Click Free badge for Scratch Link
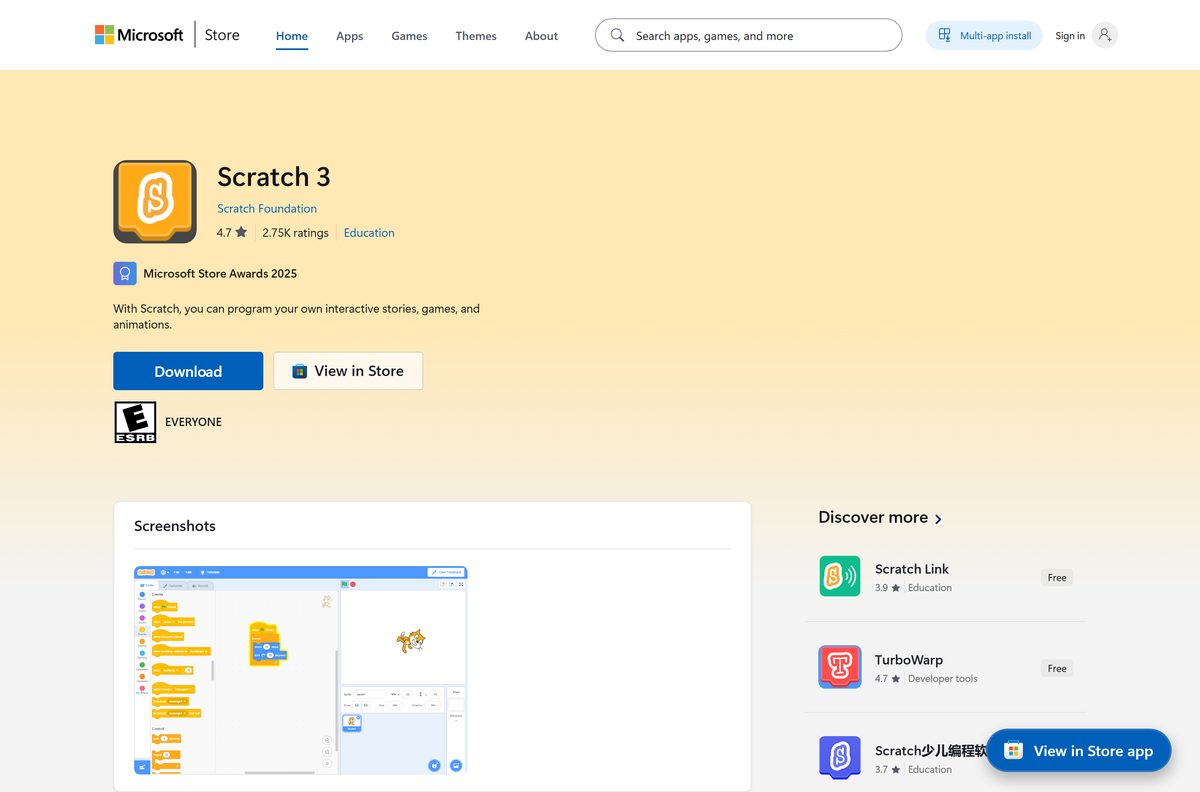The image size is (1200, 792). click(x=1057, y=578)
